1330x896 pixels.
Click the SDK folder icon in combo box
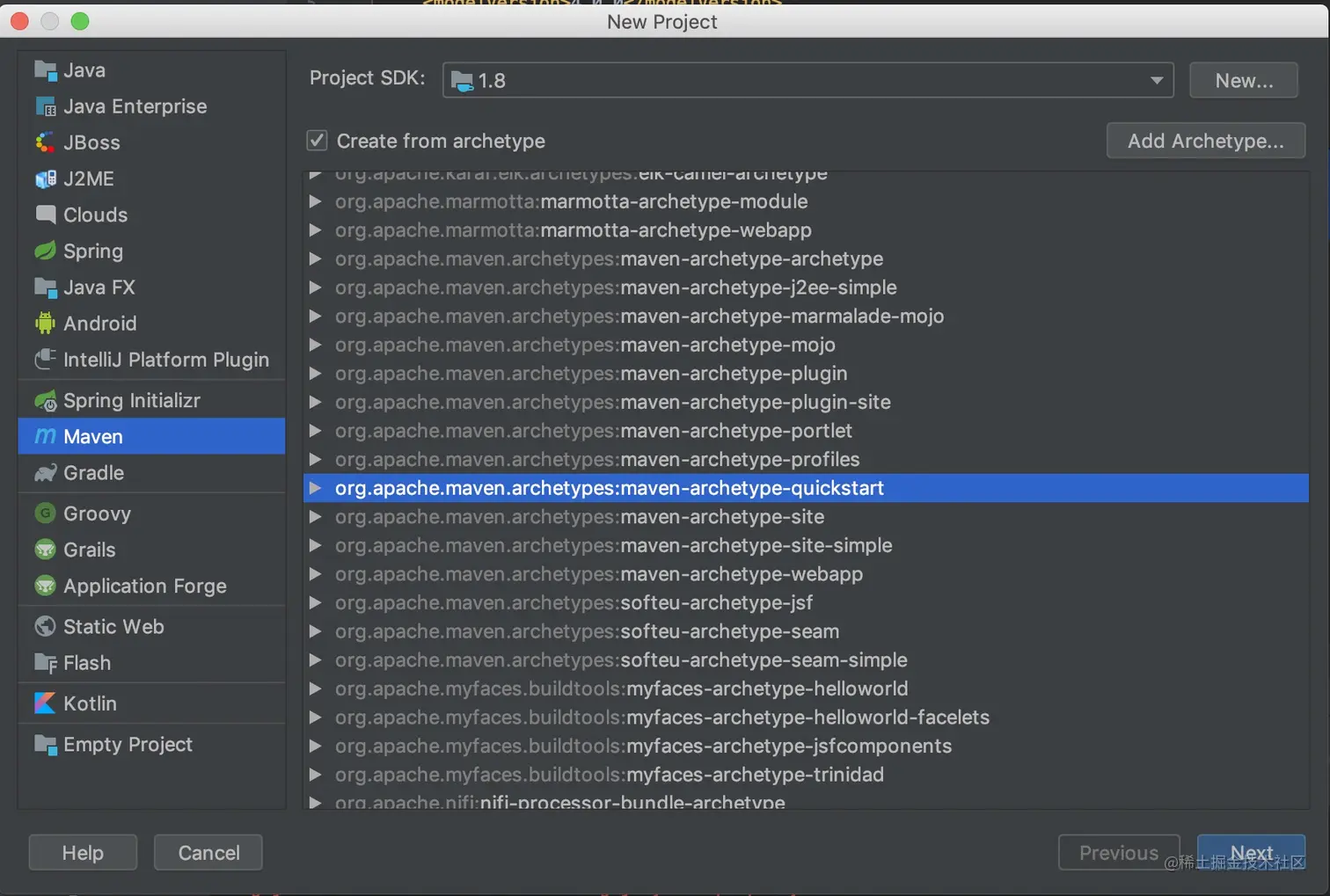pyautogui.click(x=462, y=81)
